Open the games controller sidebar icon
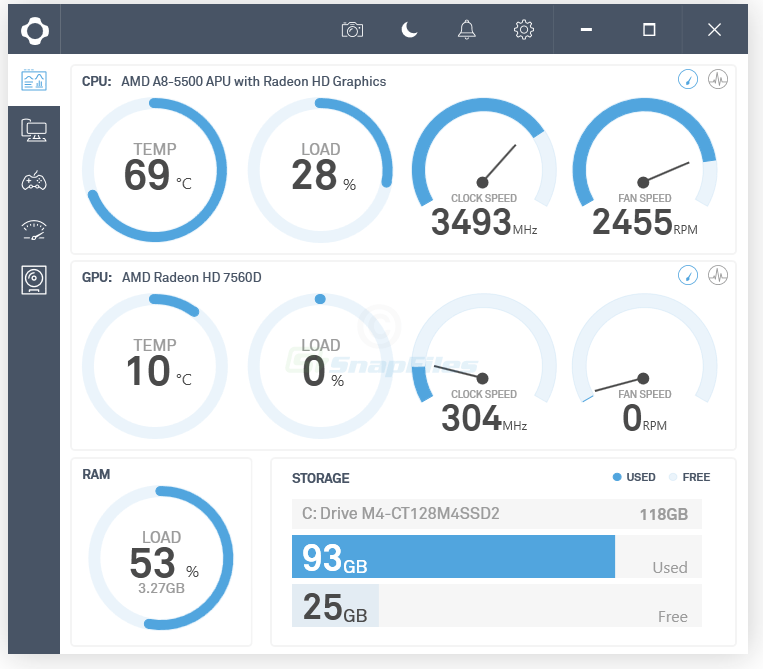This screenshot has height=669, width=763. 34,181
